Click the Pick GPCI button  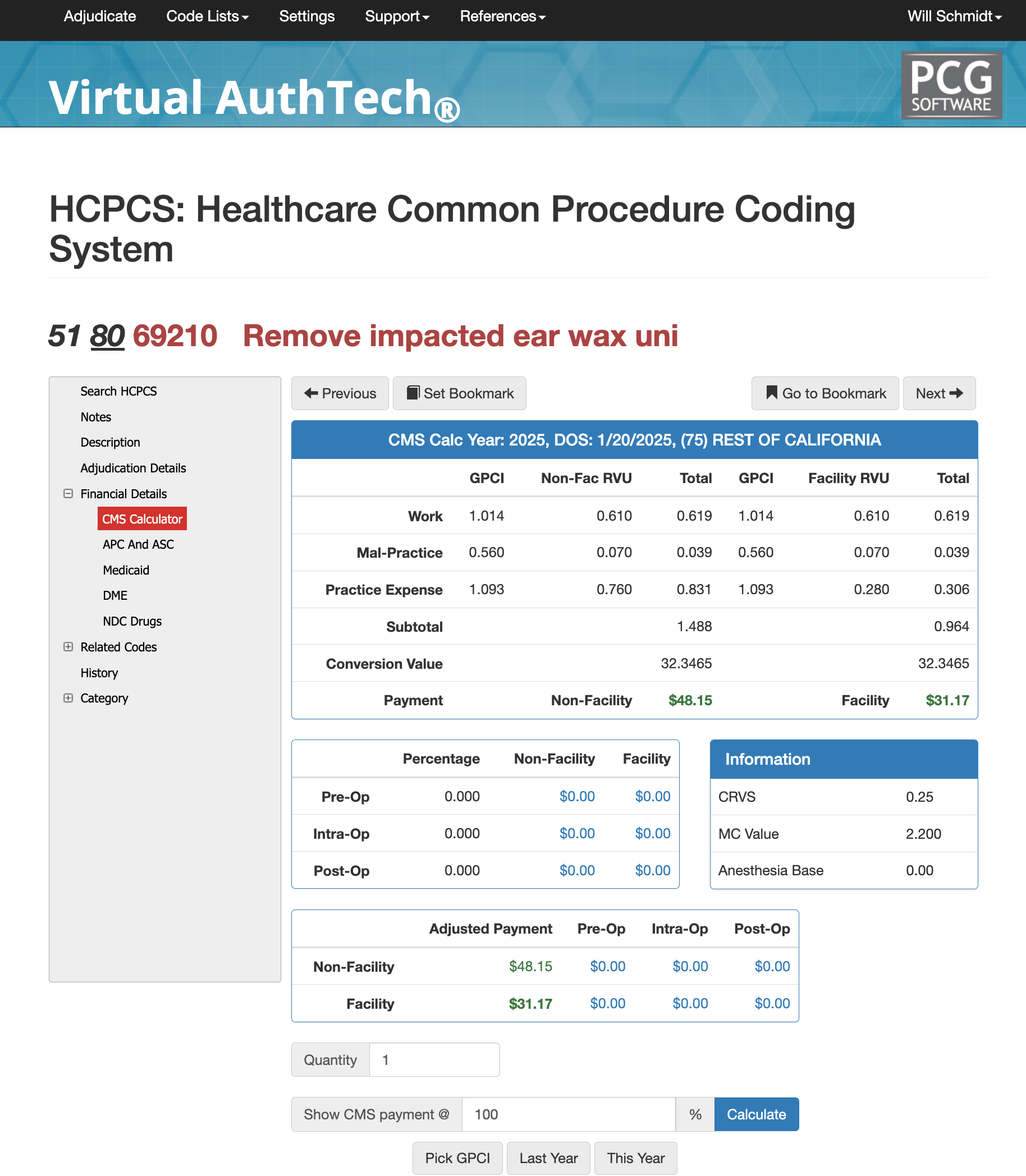pos(457,1157)
